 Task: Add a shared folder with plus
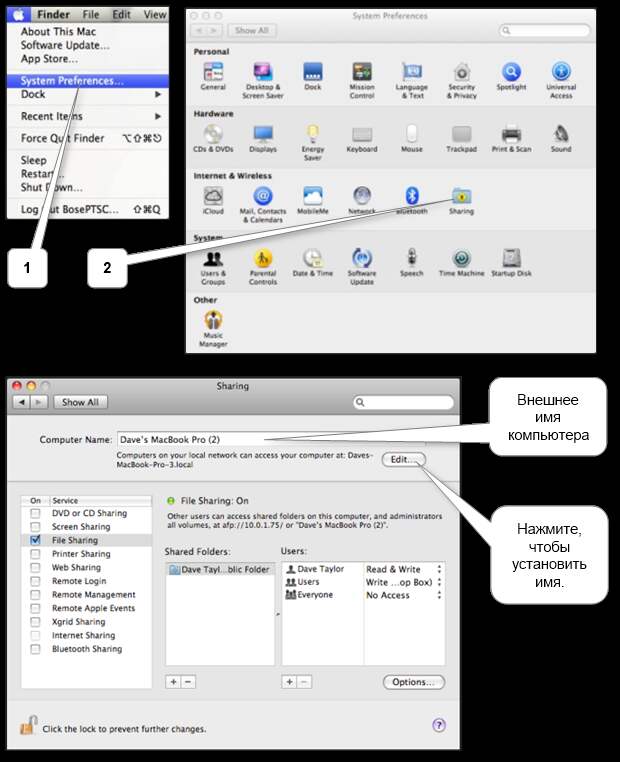[x=173, y=682]
